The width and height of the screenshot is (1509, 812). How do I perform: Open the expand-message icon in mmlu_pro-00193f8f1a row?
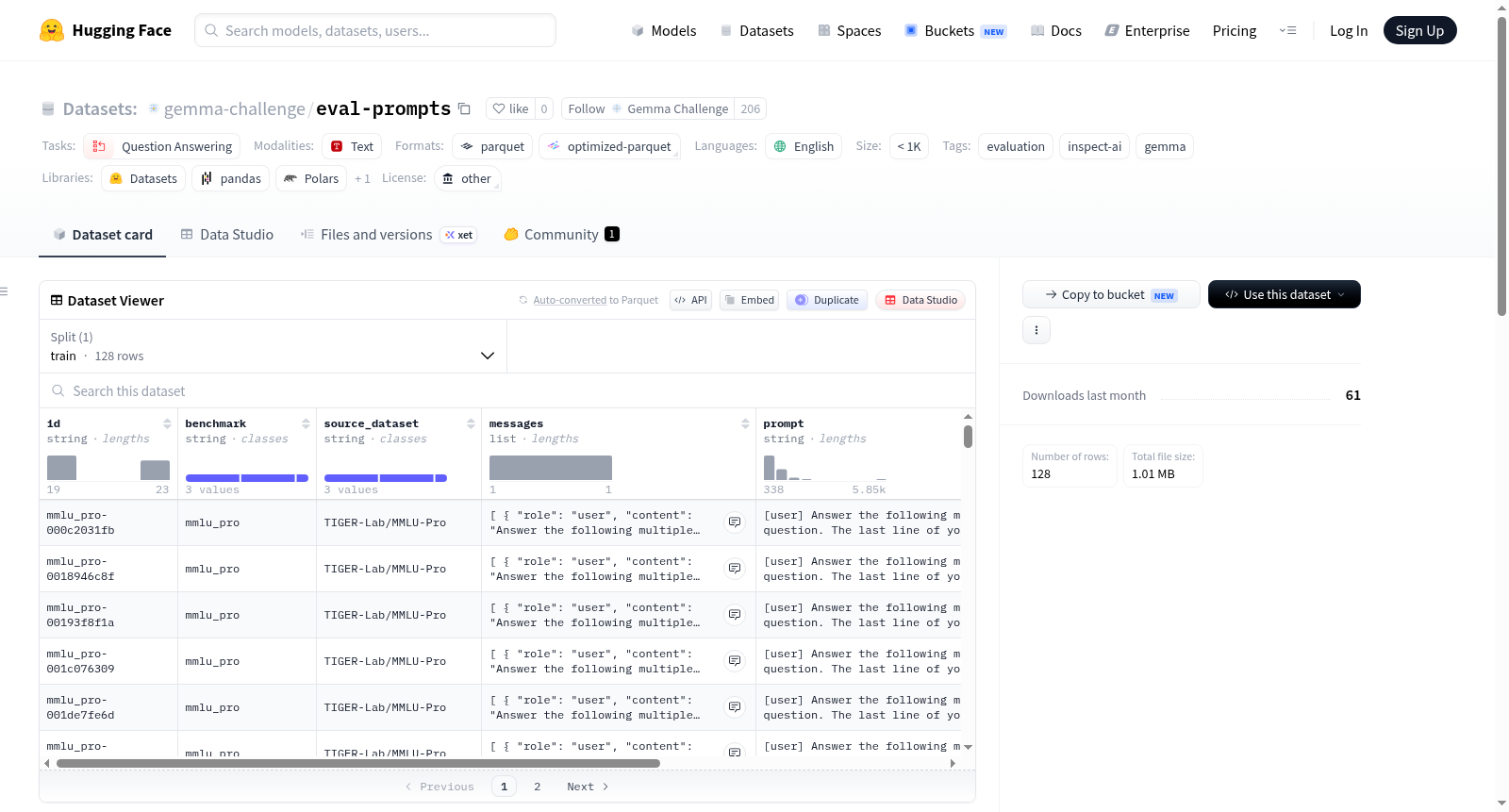pos(735,615)
